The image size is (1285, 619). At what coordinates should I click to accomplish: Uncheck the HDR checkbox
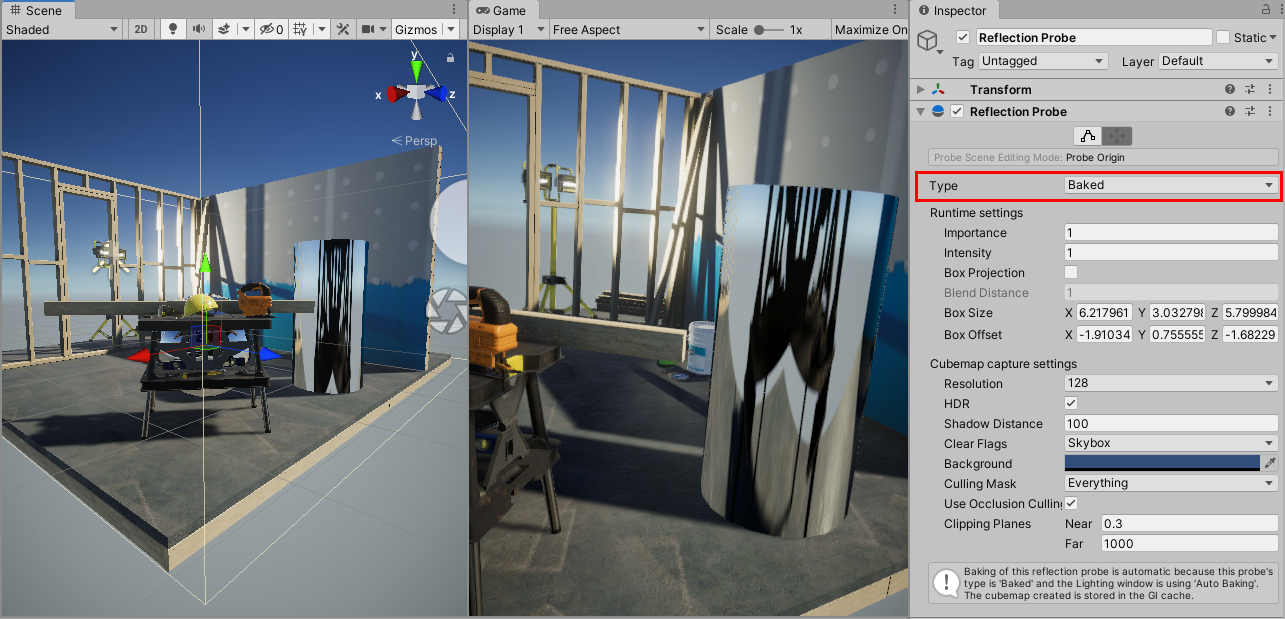pos(1071,403)
